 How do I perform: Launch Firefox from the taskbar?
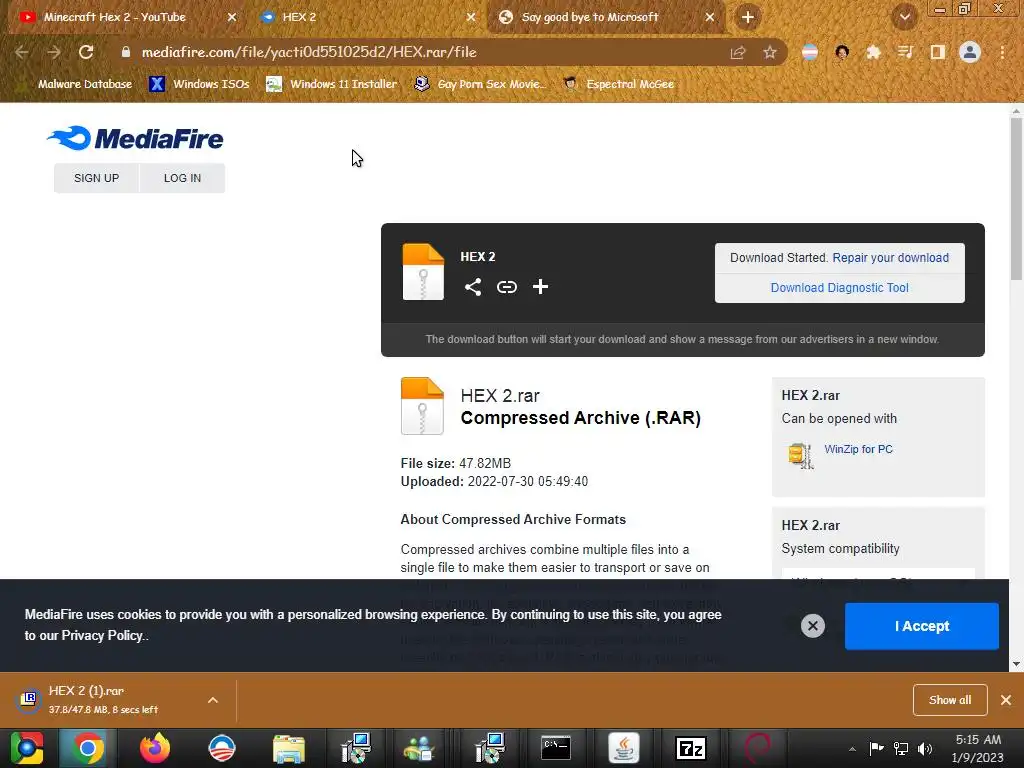[155, 748]
